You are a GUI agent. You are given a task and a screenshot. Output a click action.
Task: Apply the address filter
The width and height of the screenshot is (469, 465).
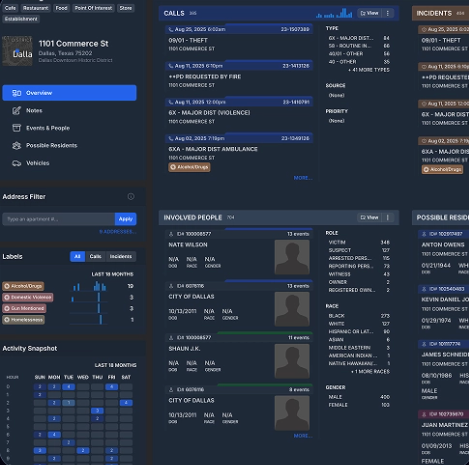[x=126, y=219]
